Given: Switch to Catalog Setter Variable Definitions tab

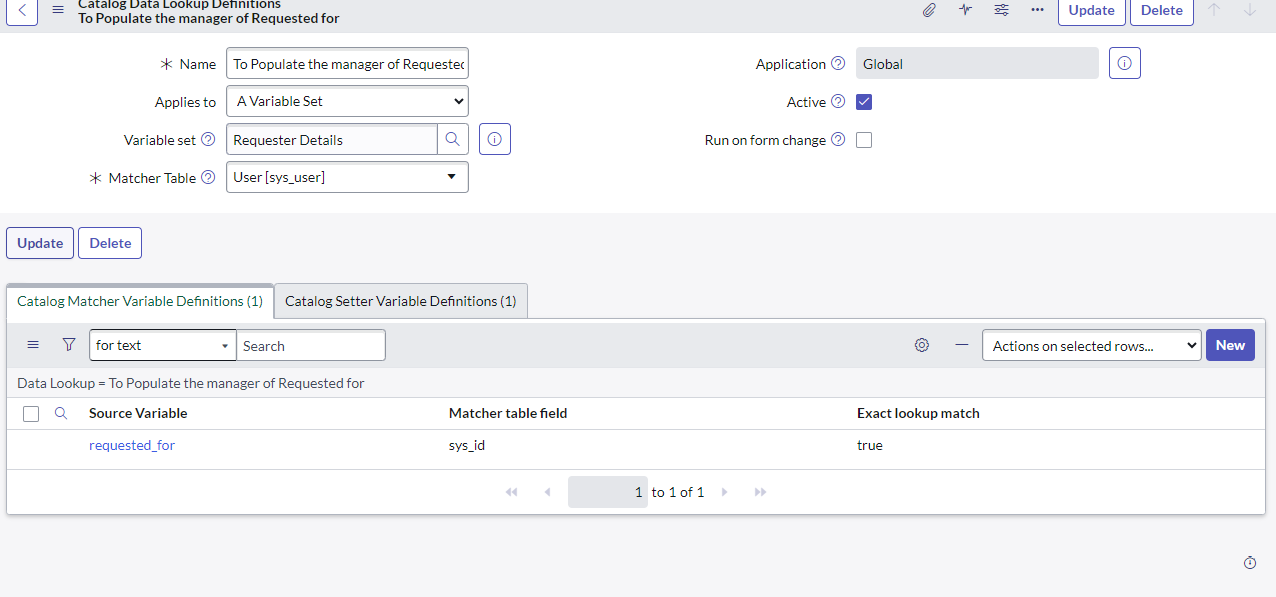Looking at the screenshot, I should click(400, 301).
